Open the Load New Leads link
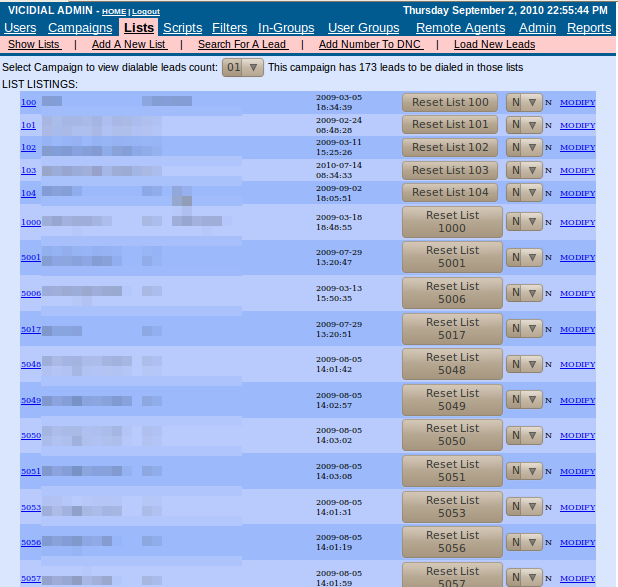This screenshot has width=618, height=587. click(494, 44)
